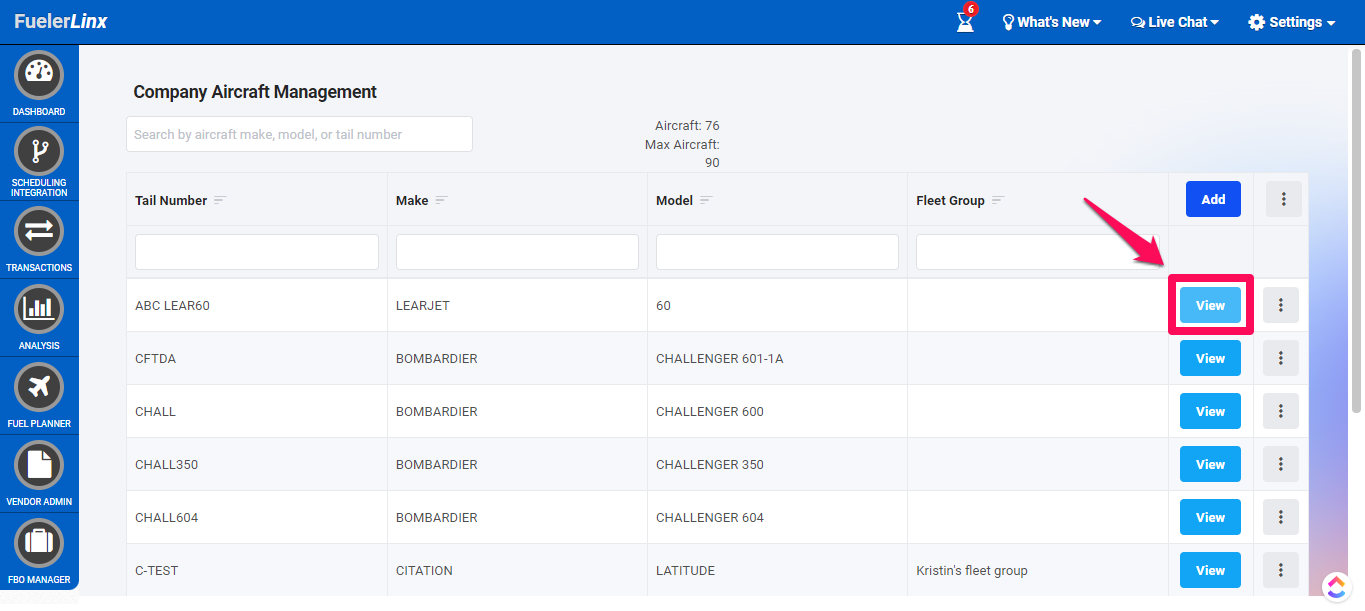Click the Add aircraft button

(x=1213, y=199)
